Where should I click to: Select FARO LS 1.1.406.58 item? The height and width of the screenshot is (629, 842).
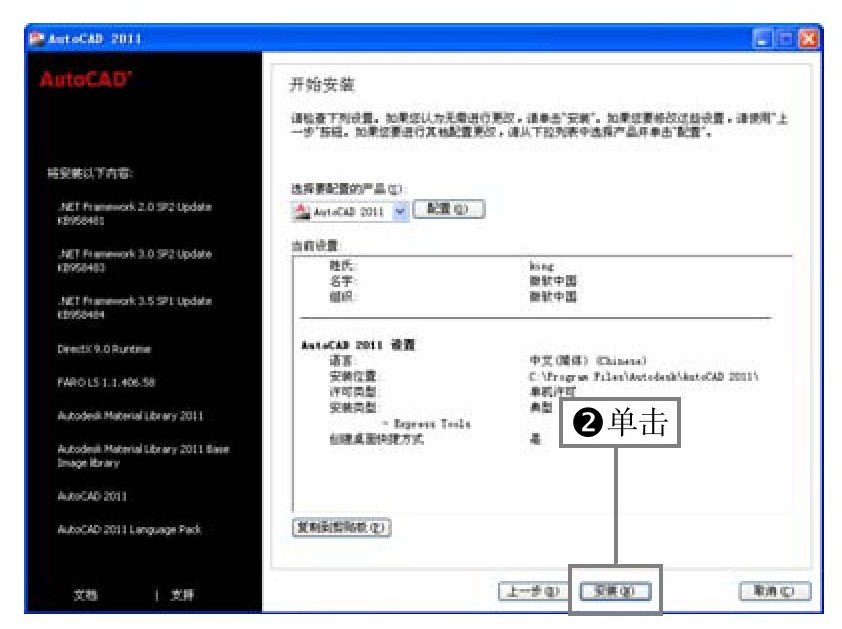click(x=106, y=382)
